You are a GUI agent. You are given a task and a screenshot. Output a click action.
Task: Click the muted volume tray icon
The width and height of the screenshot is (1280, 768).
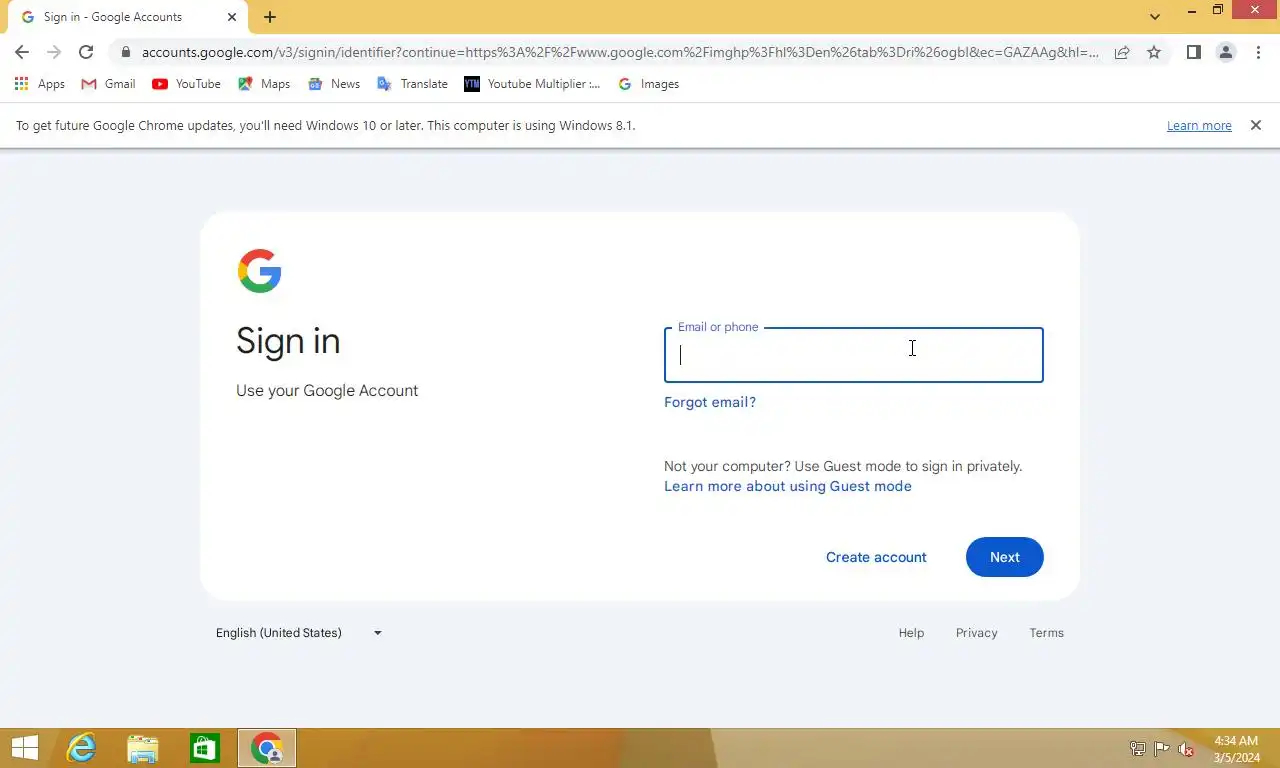(x=1186, y=749)
